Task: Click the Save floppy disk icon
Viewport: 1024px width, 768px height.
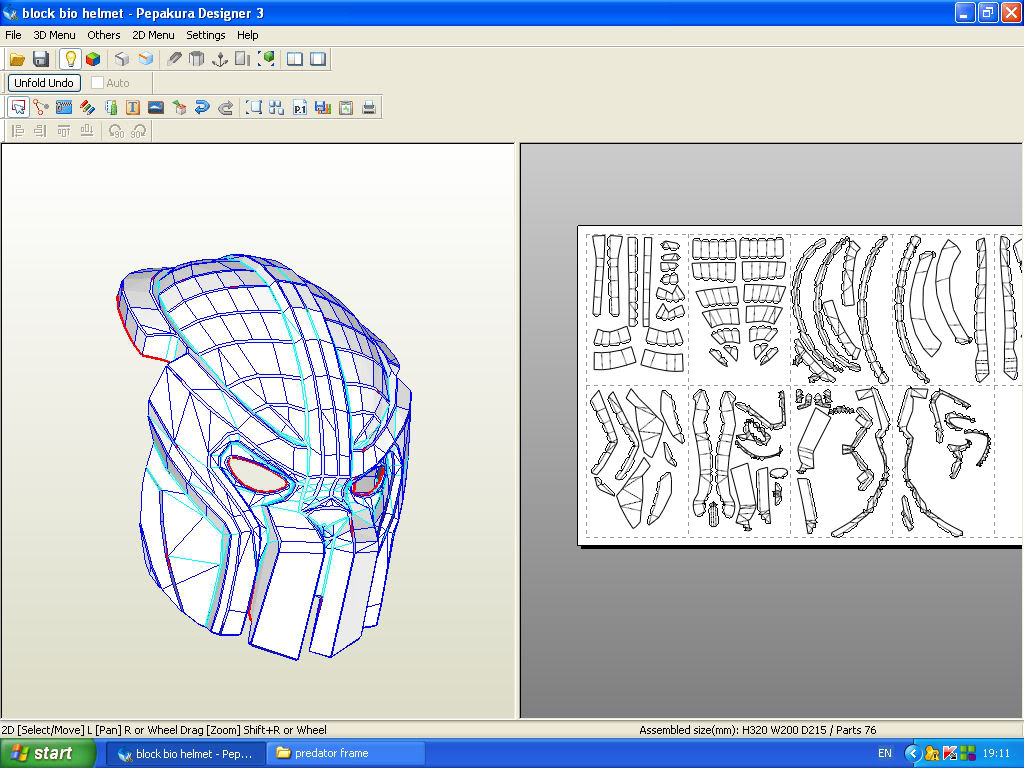Action: (41, 59)
